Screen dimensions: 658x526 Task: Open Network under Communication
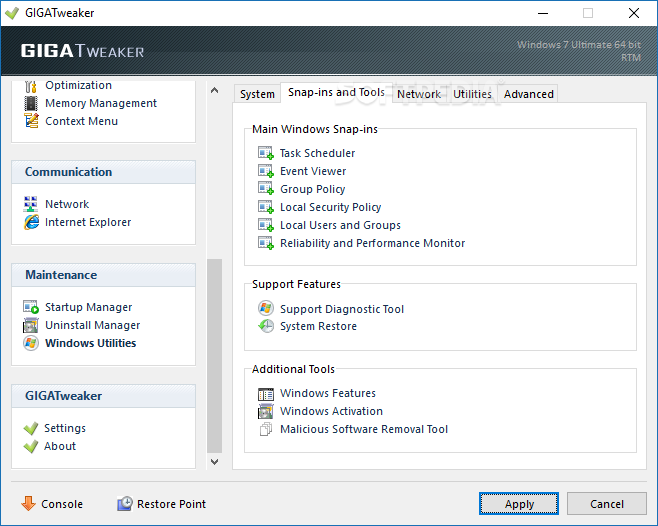pos(67,204)
